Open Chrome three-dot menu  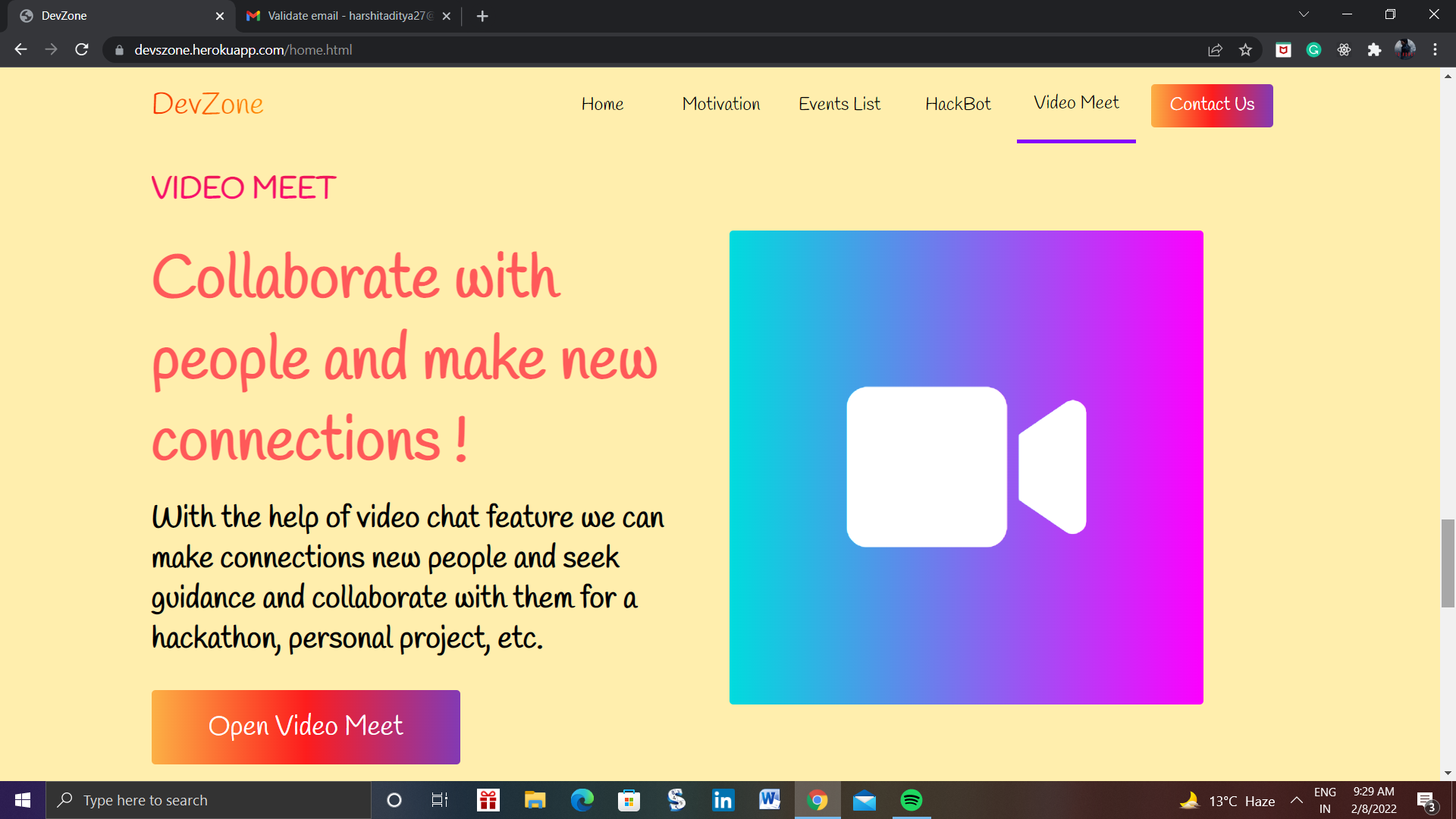coord(1435,50)
